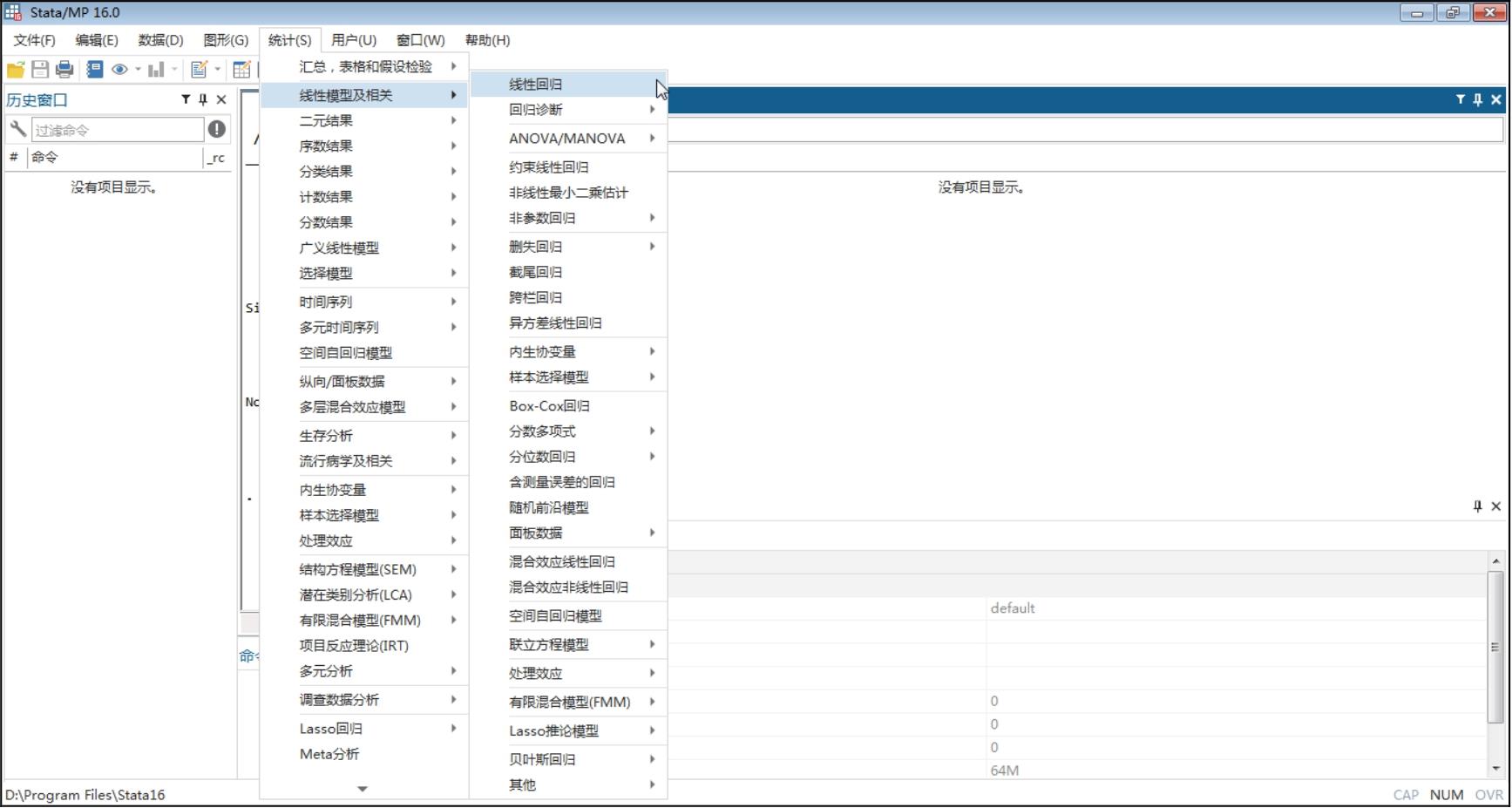The image size is (1512, 808).
Task: Expand 生存分析 in 统计 menu
Action: pyautogui.click(x=364, y=436)
